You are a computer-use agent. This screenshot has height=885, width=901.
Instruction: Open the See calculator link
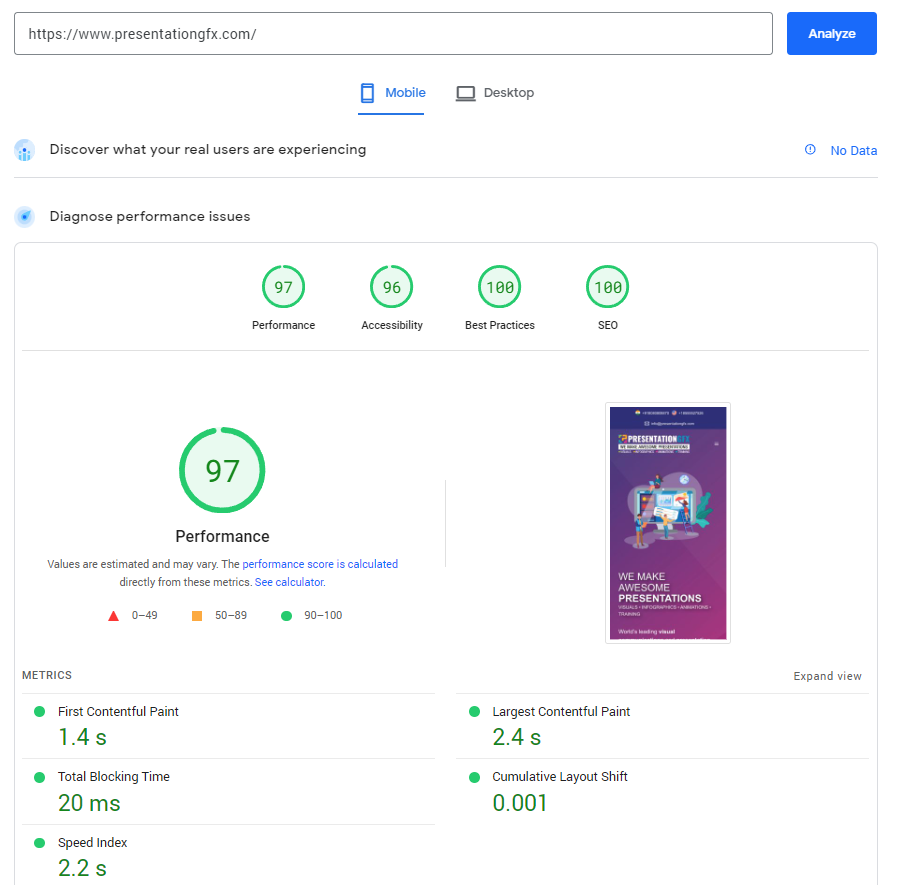pyautogui.click(x=289, y=582)
